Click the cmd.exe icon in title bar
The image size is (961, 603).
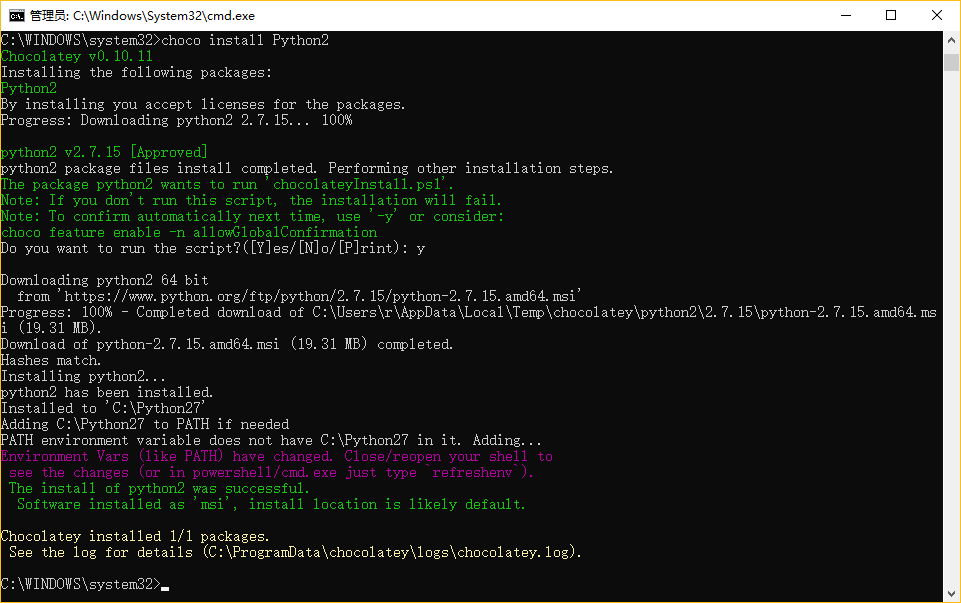click(15, 15)
